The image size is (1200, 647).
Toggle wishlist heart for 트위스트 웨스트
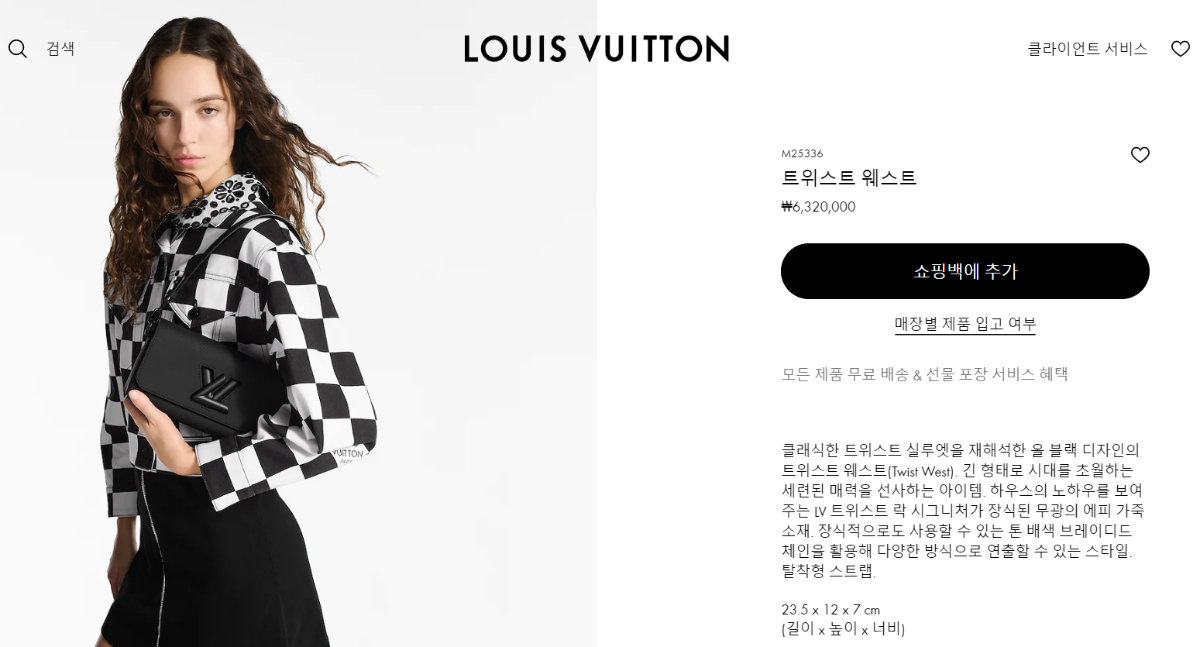[1140, 155]
